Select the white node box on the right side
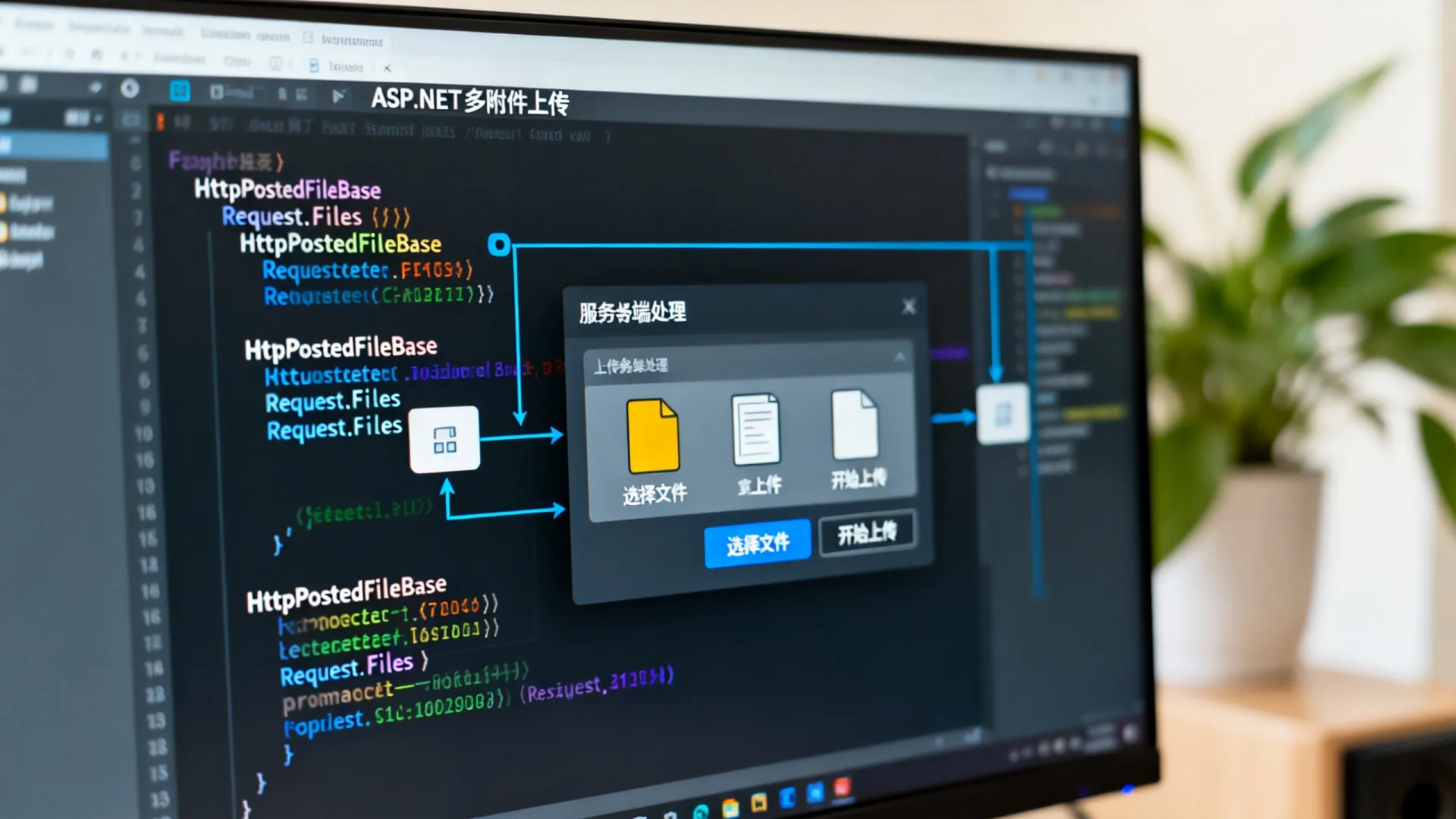This screenshot has height=819, width=1456. (x=1003, y=414)
